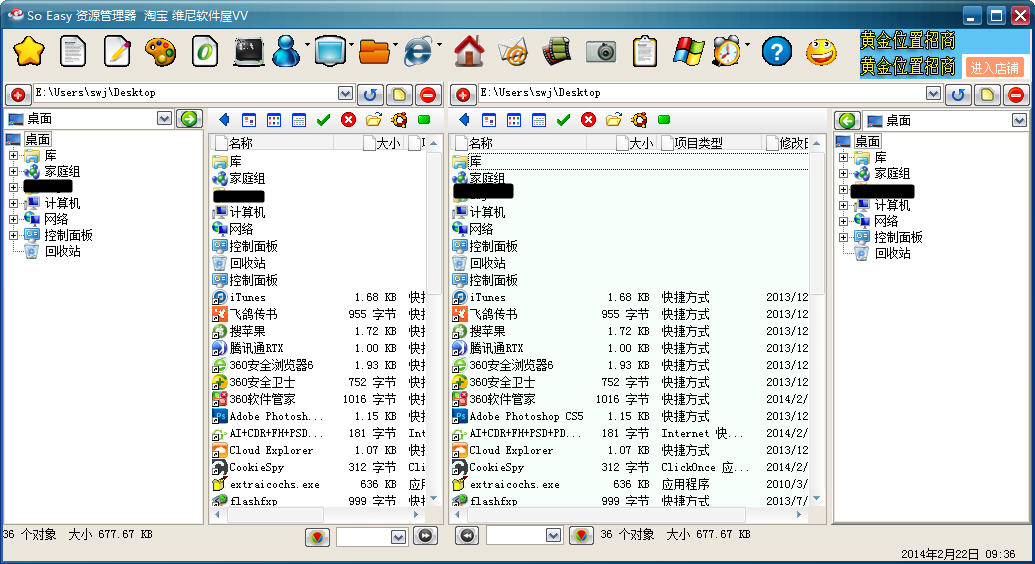
Task: Click the plain text document icon beside the star
Action: pos(73,52)
